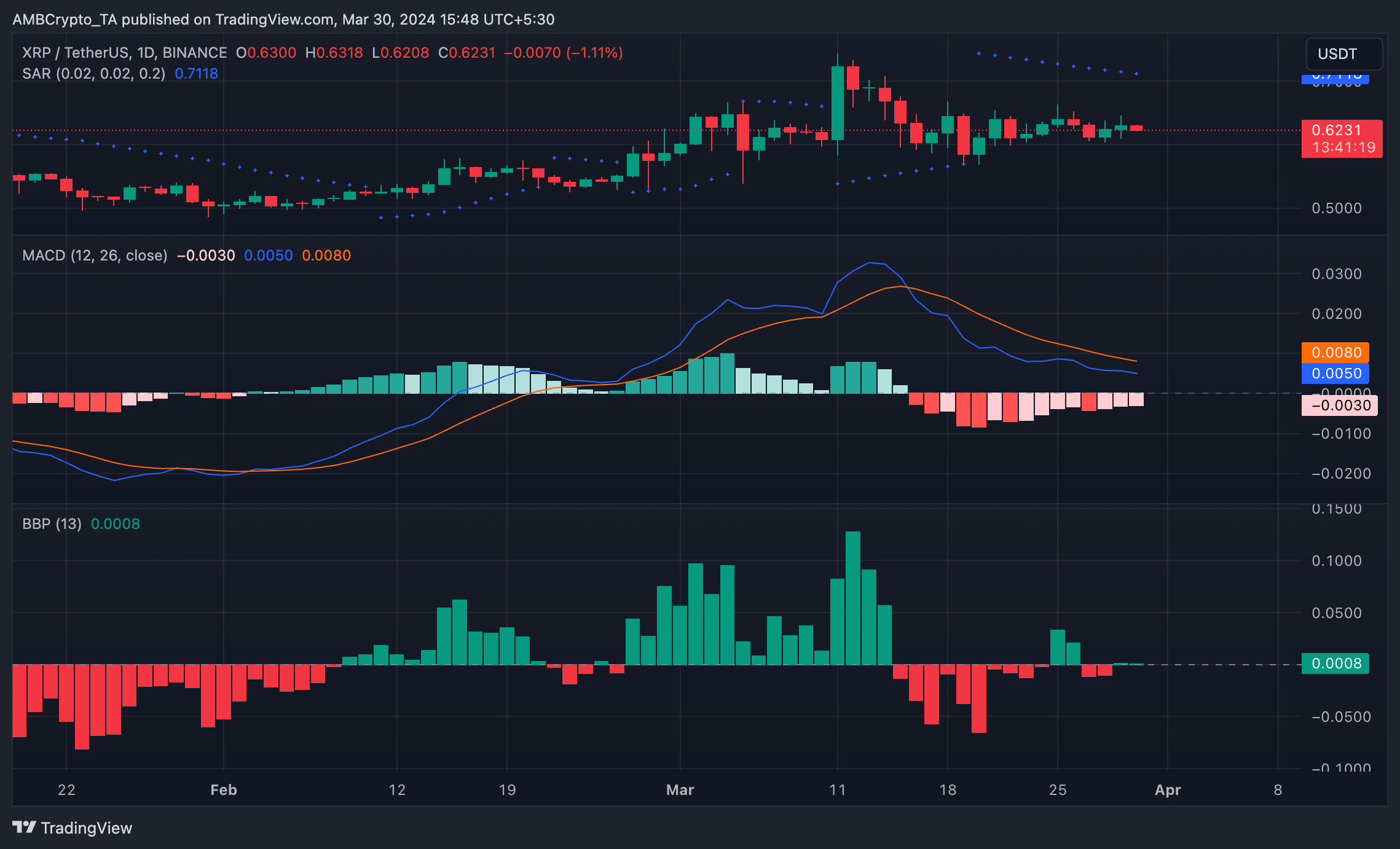Click the MACD (12, 26, close) indicator label
The height and width of the screenshot is (849, 1400).
pos(95,256)
